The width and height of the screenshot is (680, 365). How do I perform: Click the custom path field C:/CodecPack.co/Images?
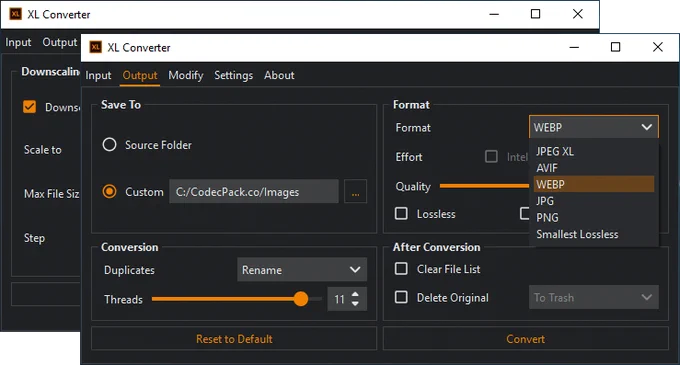pos(254,191)
